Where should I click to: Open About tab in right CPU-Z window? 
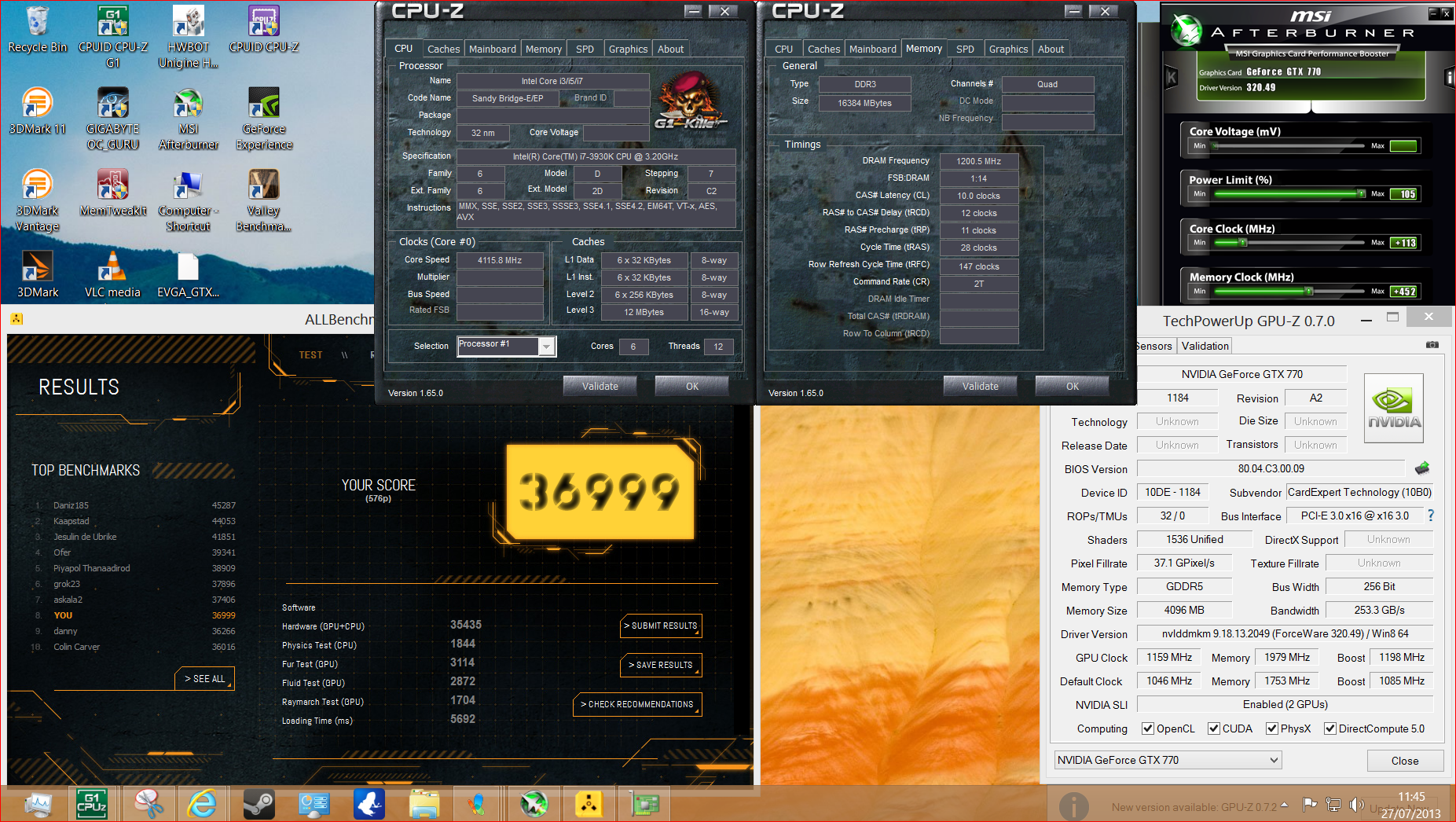tap(1051, 49)
